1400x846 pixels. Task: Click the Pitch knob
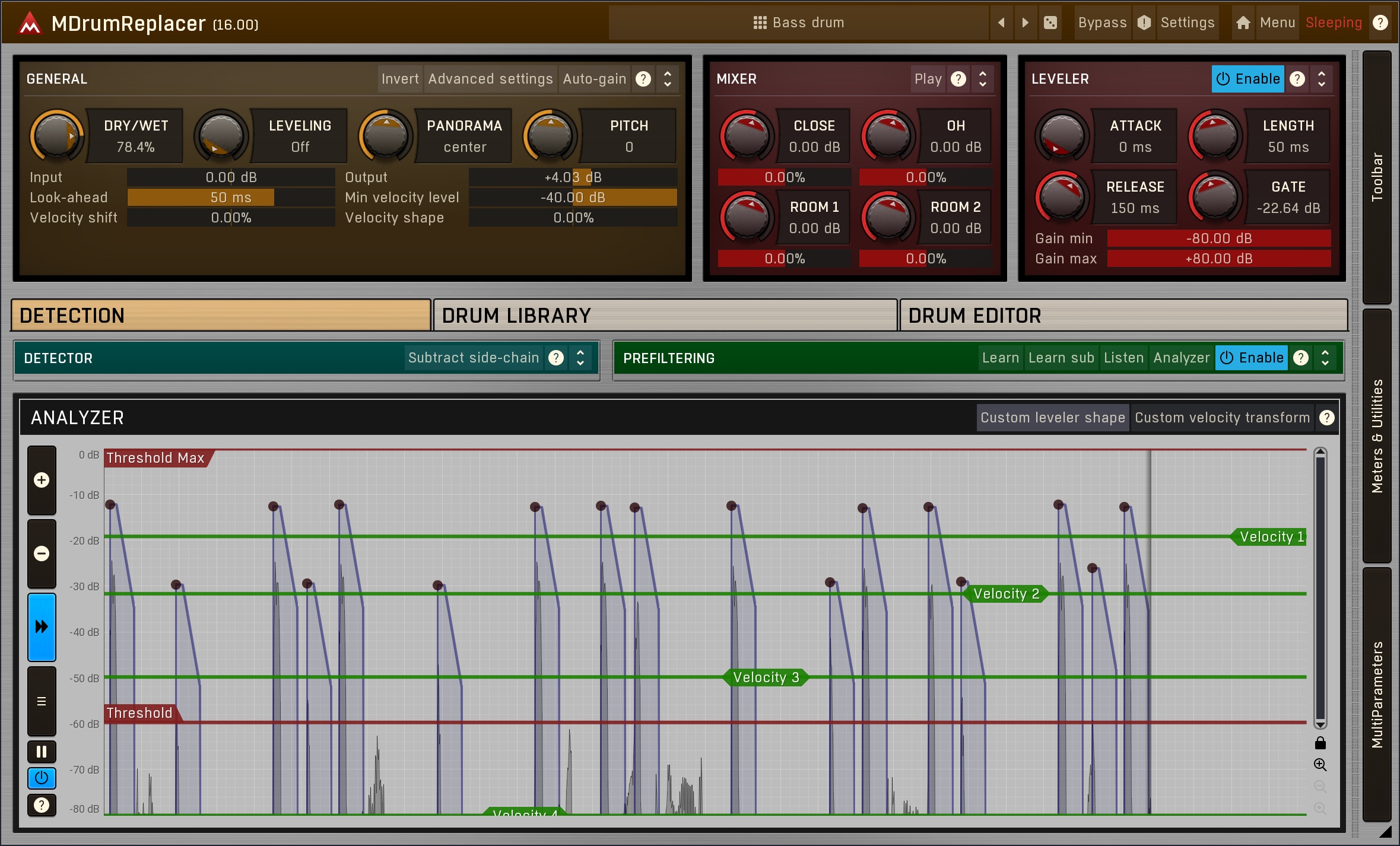click(x=550, y=135)
